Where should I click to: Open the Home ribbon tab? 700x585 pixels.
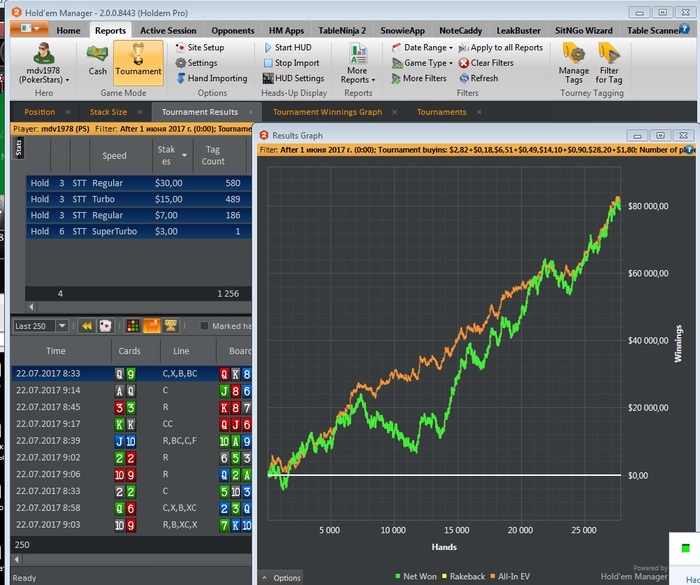point(68,30)
